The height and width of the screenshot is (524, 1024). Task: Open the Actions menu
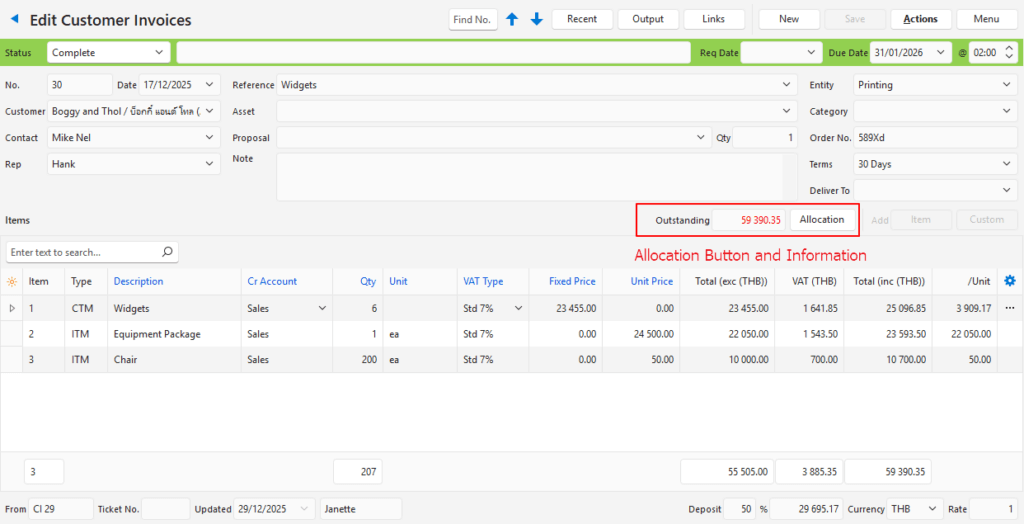point(920,19)
